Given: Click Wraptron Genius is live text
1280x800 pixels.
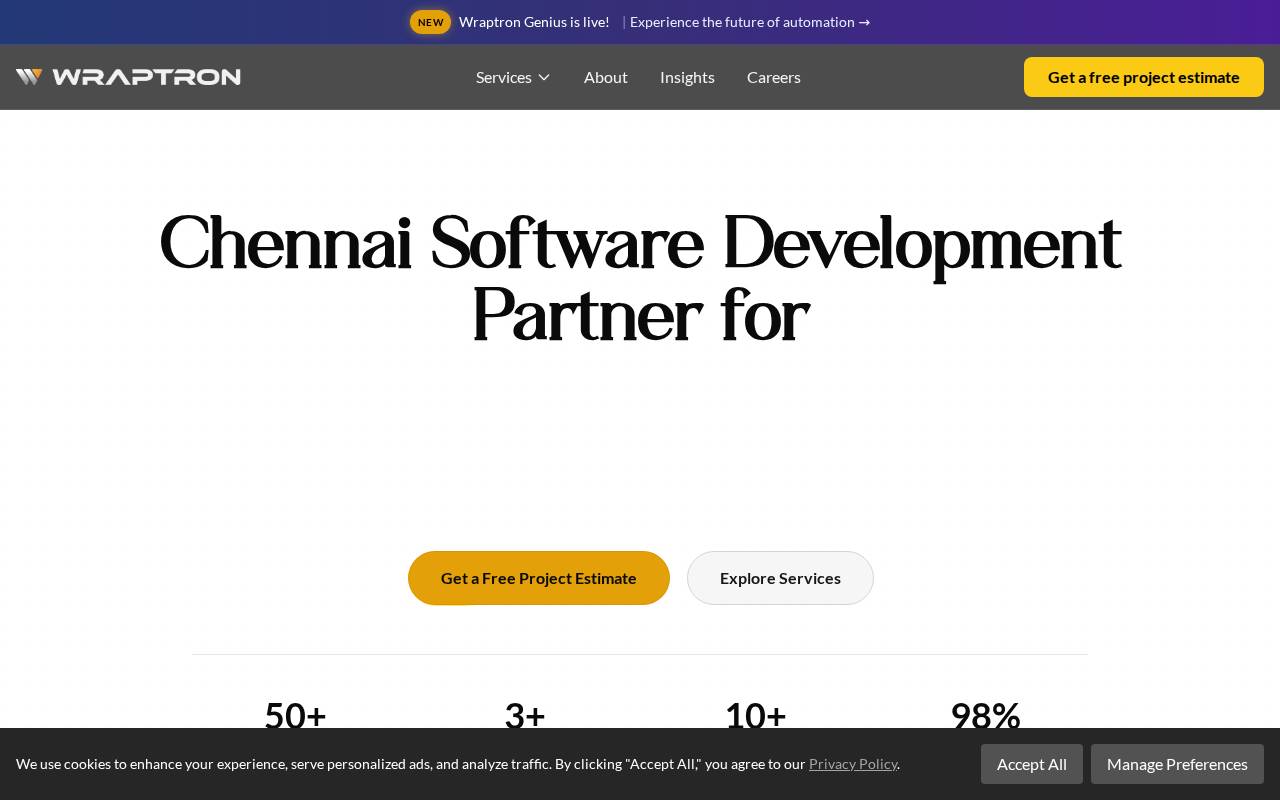Looking at the screenshot, I should pos(534,22).
